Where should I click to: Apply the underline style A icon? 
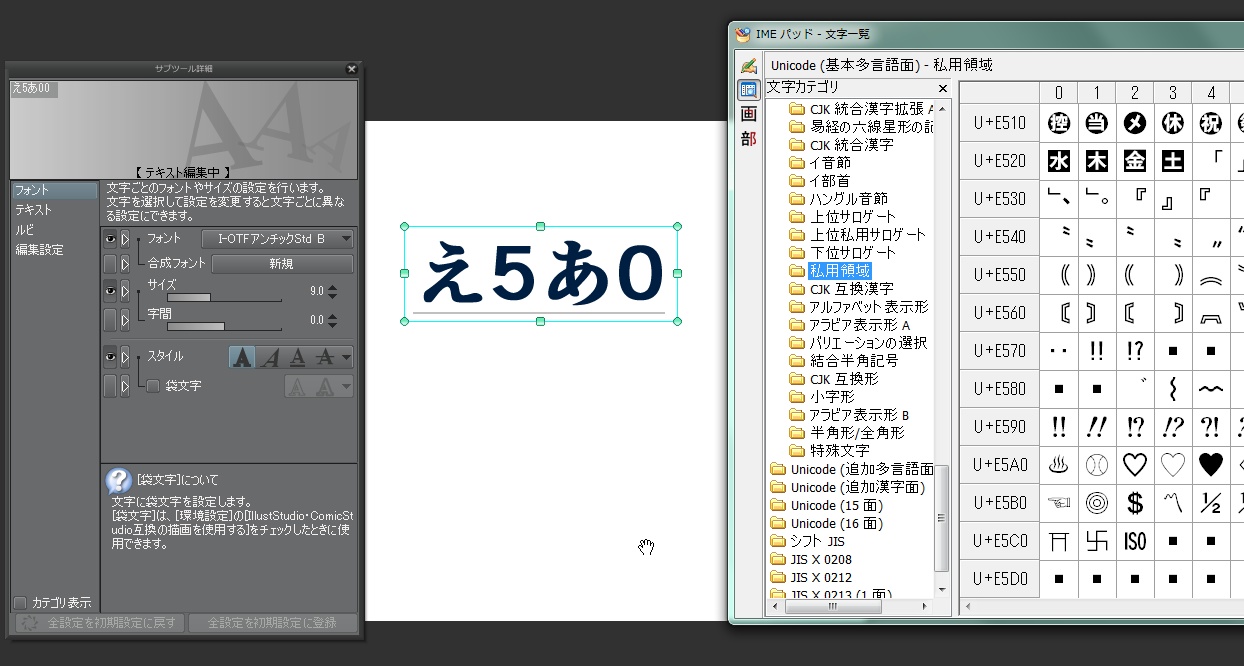(297, 357)
